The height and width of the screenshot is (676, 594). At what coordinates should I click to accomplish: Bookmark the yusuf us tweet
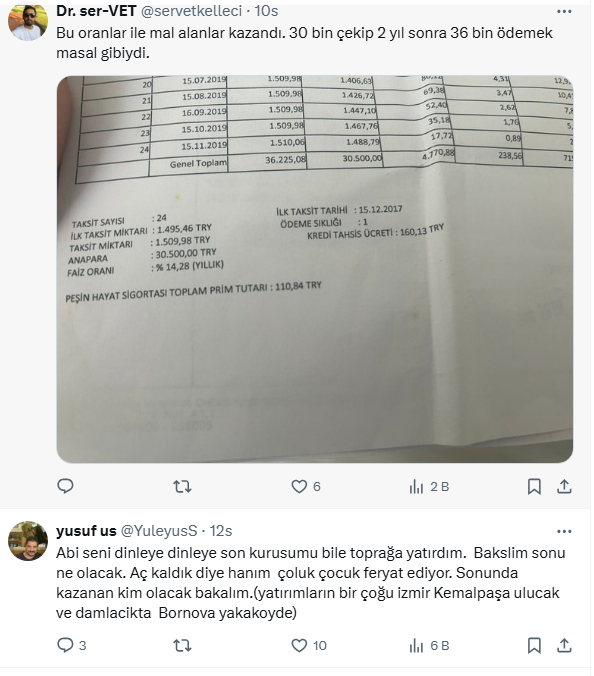(x=534, y=645)
